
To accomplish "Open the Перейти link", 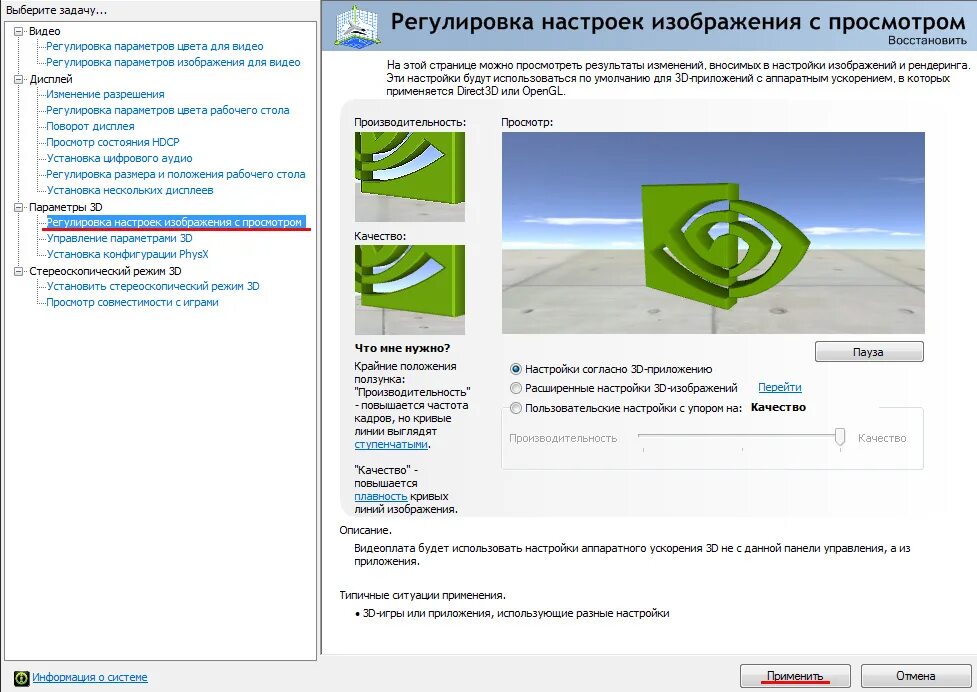I will [x=780, y=387].
